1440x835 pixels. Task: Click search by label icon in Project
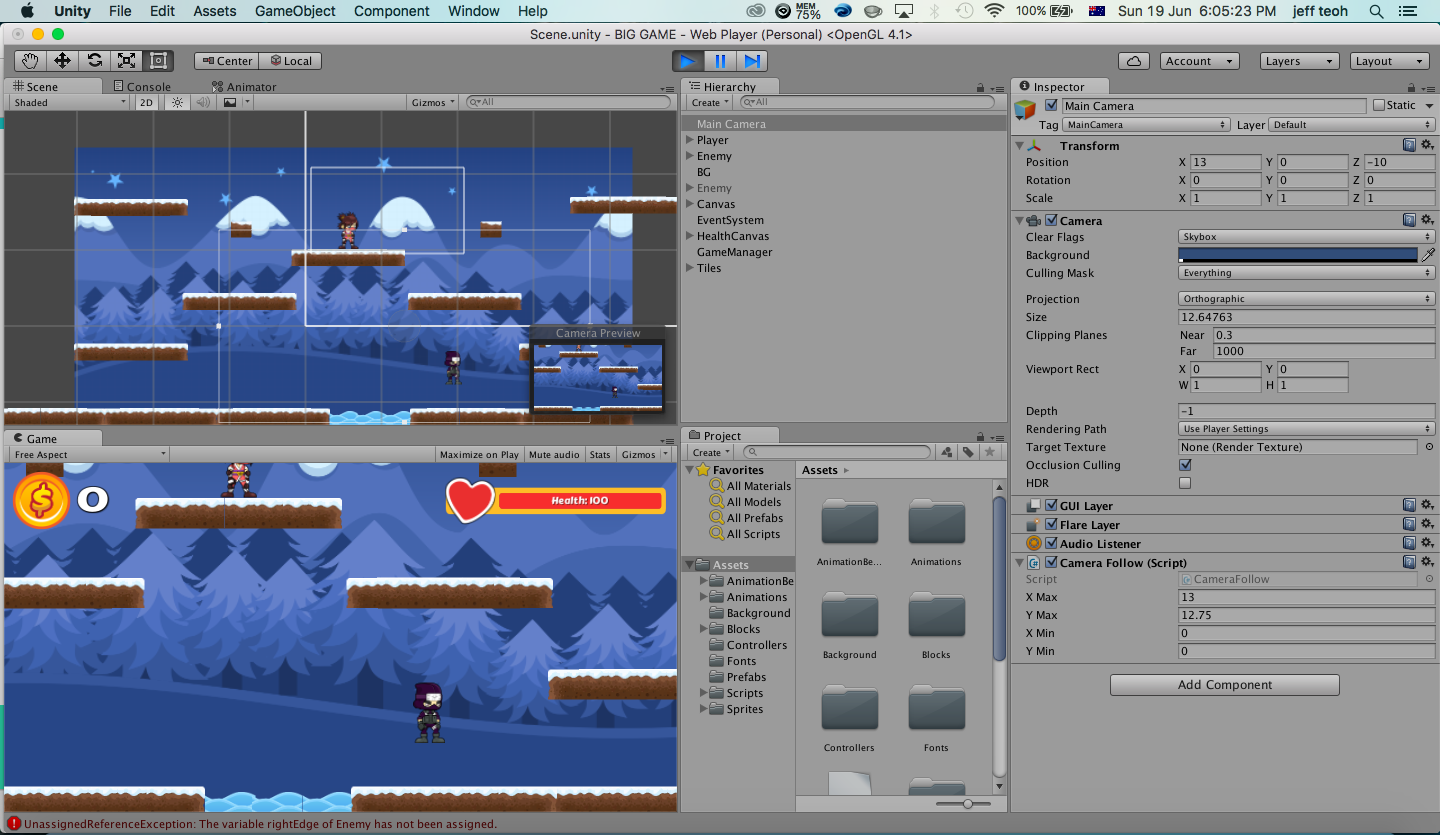click(967, 452)
